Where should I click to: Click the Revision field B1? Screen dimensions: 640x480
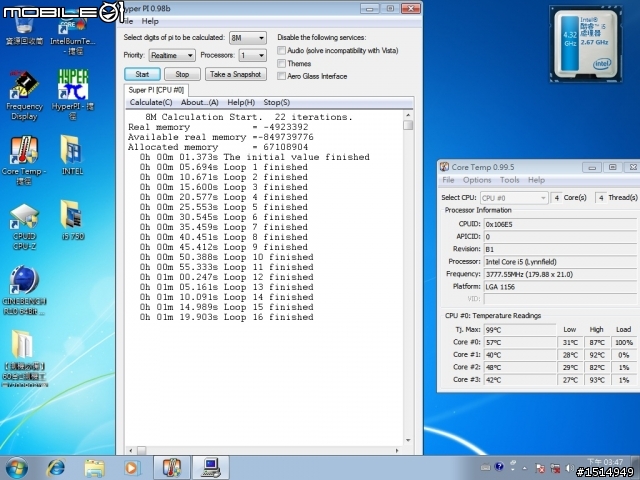click(x=560, y=249)
